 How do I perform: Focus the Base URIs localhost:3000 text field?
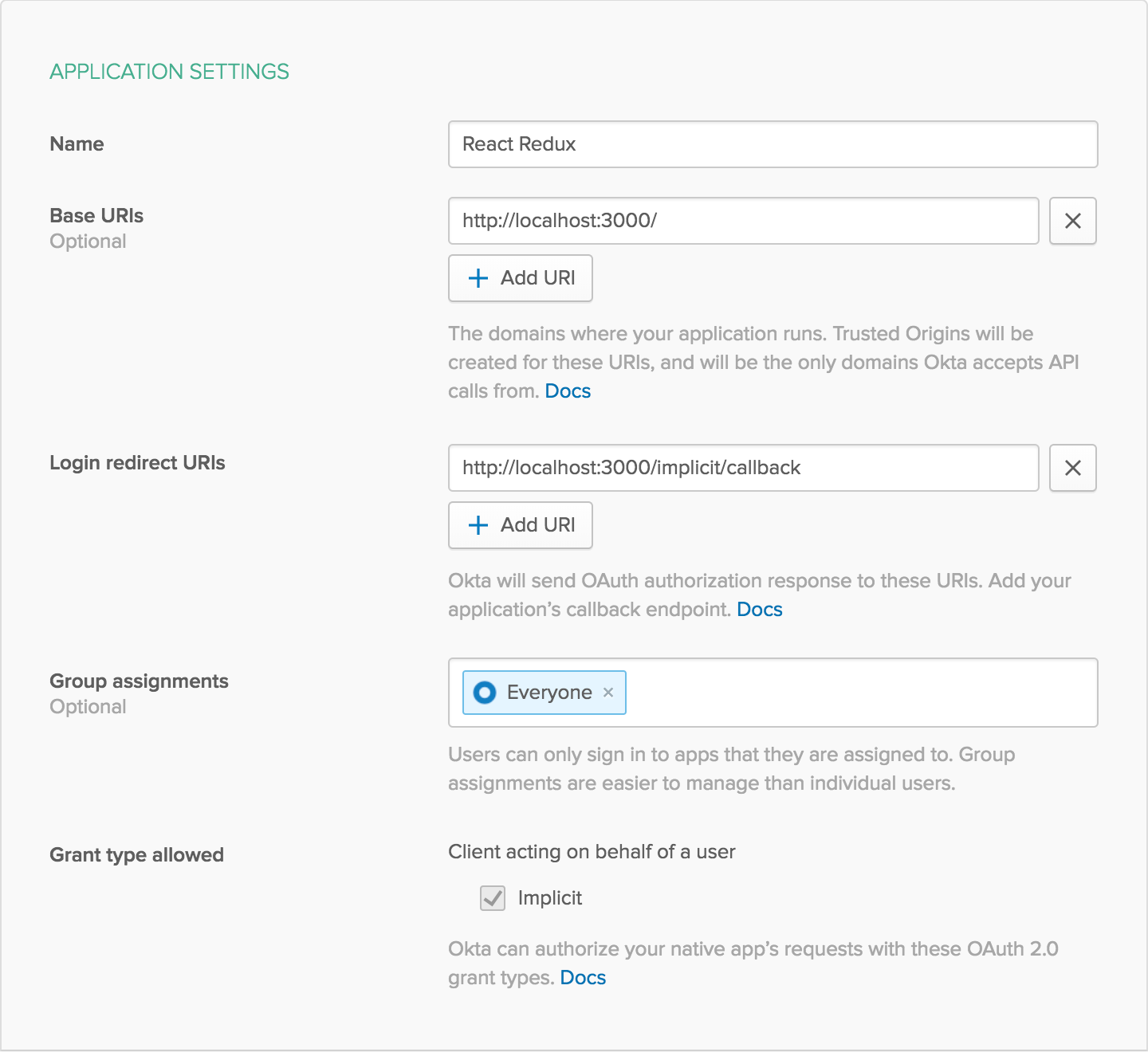[x=743, y=221]
